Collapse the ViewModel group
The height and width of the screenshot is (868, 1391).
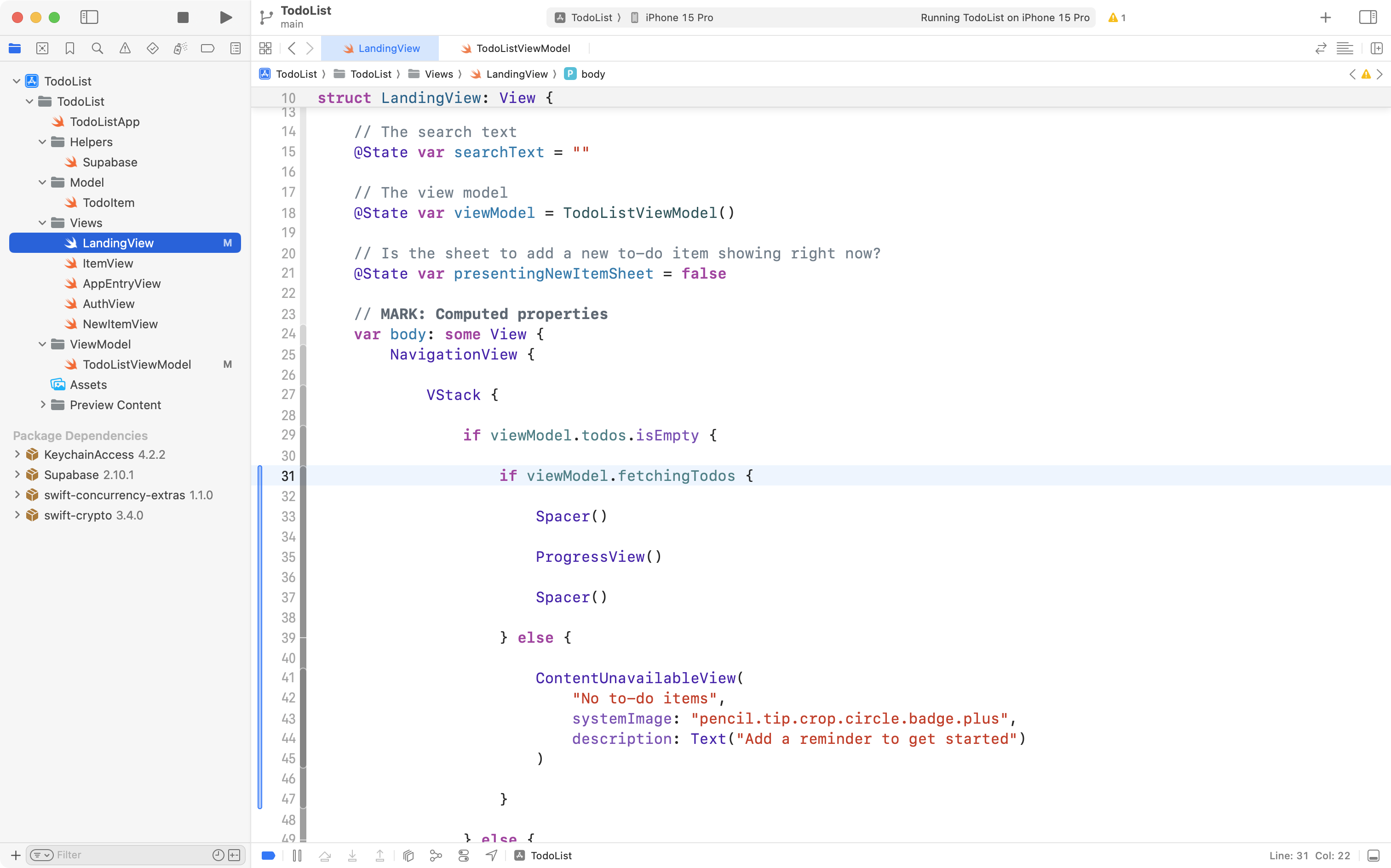tap(41, 344)
